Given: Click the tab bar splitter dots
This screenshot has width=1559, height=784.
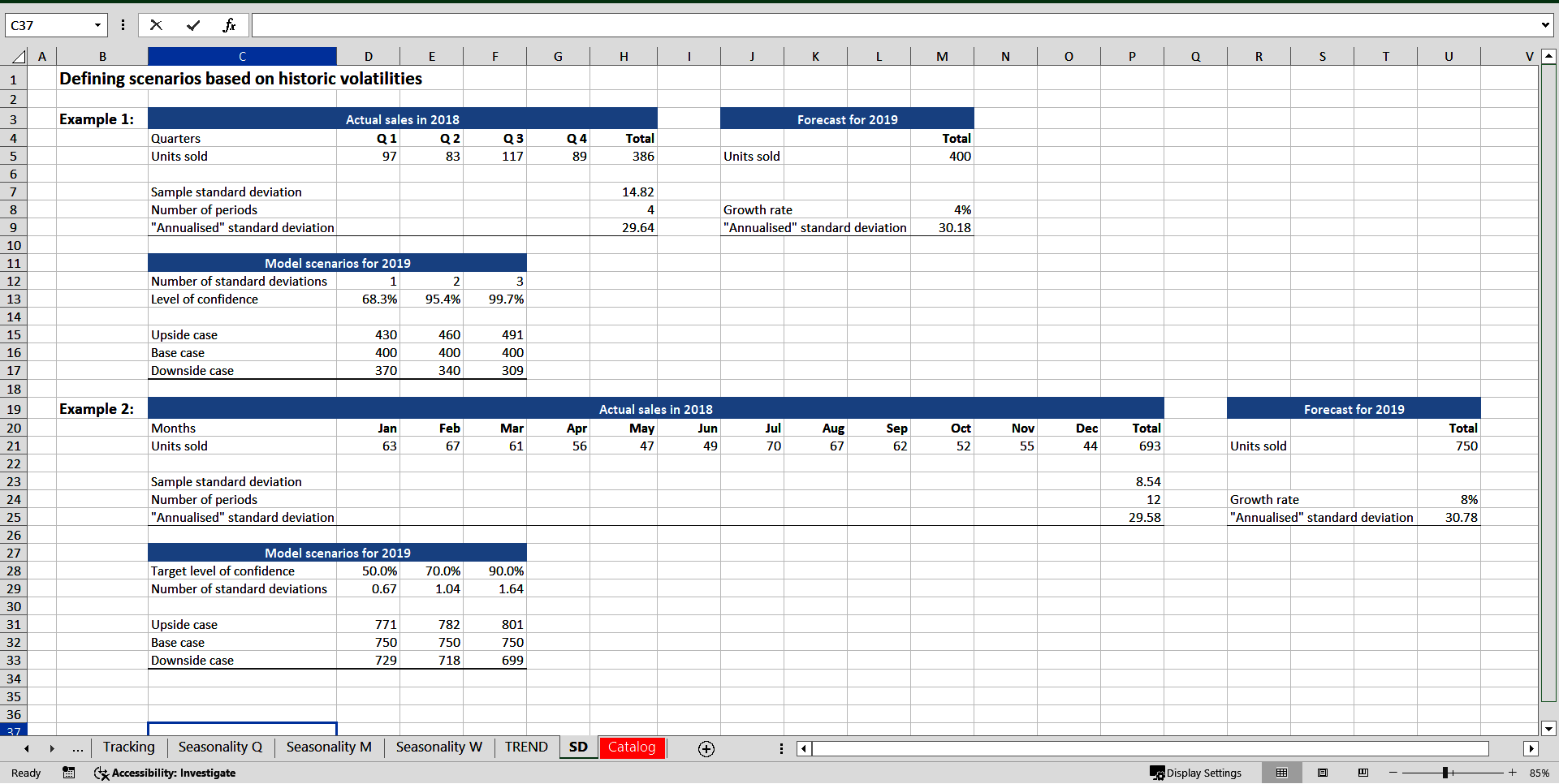Looking at the screenshot, I should (x=782, y=748).
